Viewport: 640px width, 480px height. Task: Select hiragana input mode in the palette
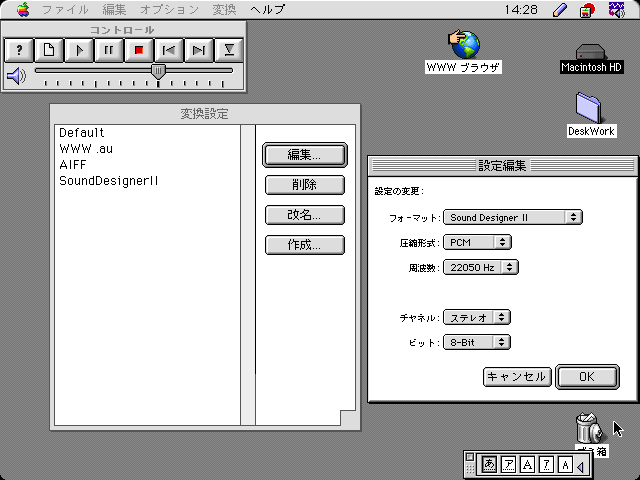tap(489, 464)
